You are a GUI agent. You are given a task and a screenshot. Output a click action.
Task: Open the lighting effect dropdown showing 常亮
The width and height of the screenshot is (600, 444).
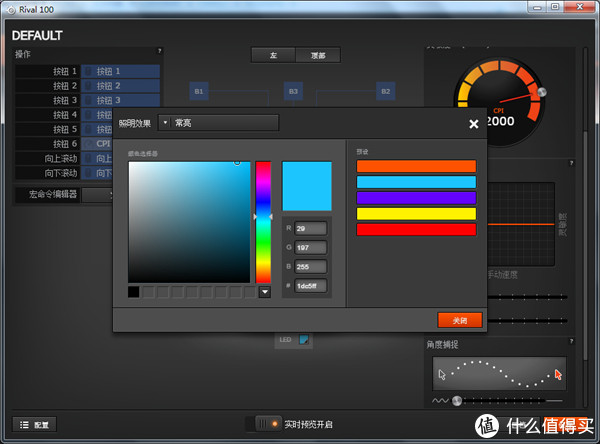[218, 123]
